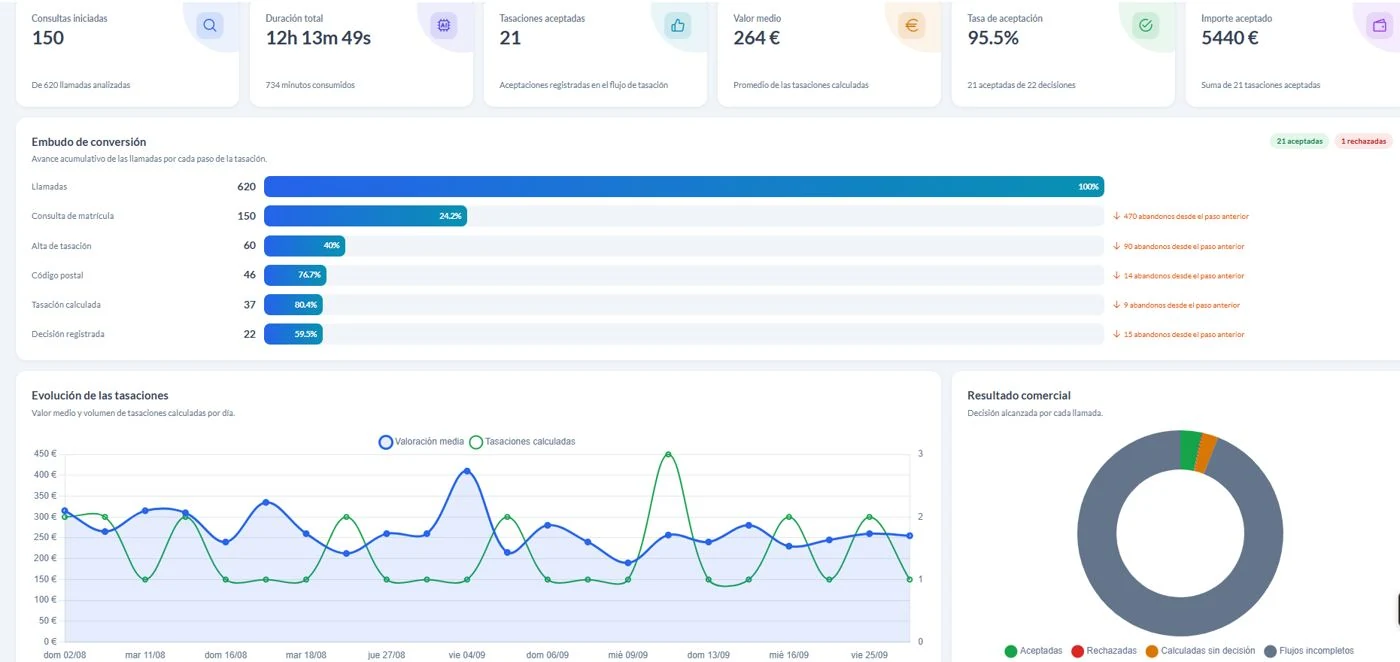The height and width of the screenshot is (662, 1400).
Task: Click the Código postal 76.7% bar
Action: tap(295, 275)
